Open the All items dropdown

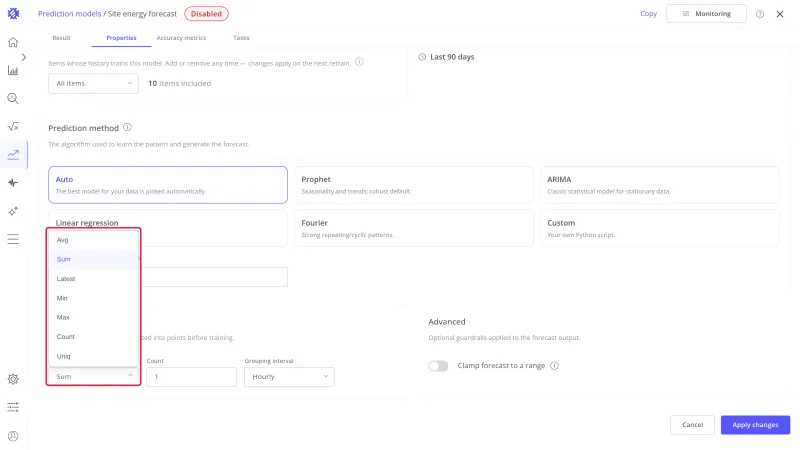[x=93, y=84]
